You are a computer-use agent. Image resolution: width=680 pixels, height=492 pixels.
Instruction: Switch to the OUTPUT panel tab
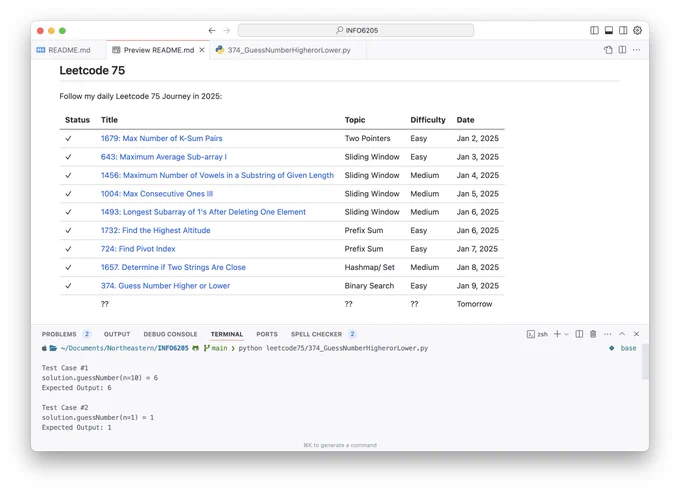point(117,334)
